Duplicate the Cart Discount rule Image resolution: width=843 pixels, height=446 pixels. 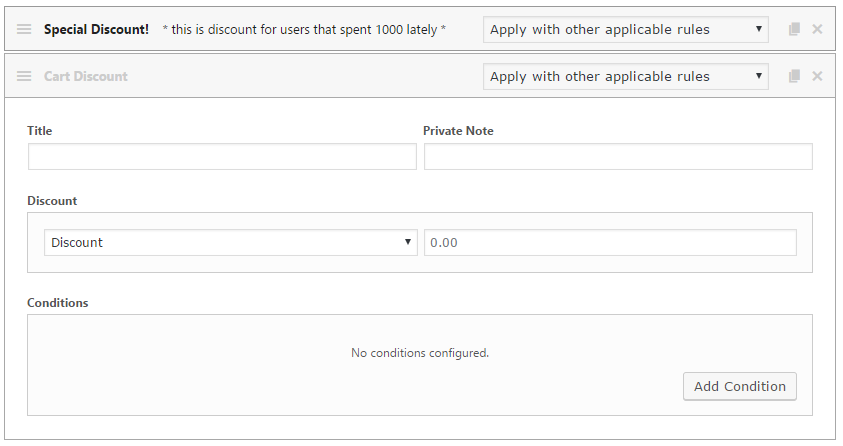pos(794,76)
